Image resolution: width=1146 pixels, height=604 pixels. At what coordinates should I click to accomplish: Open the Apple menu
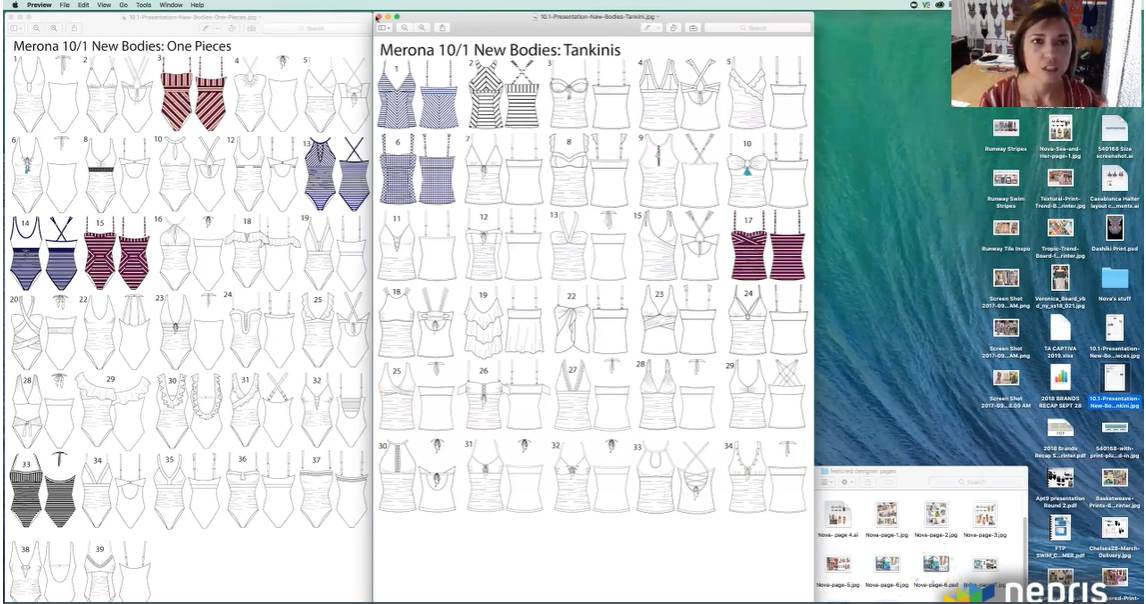(x=15, y=5)
